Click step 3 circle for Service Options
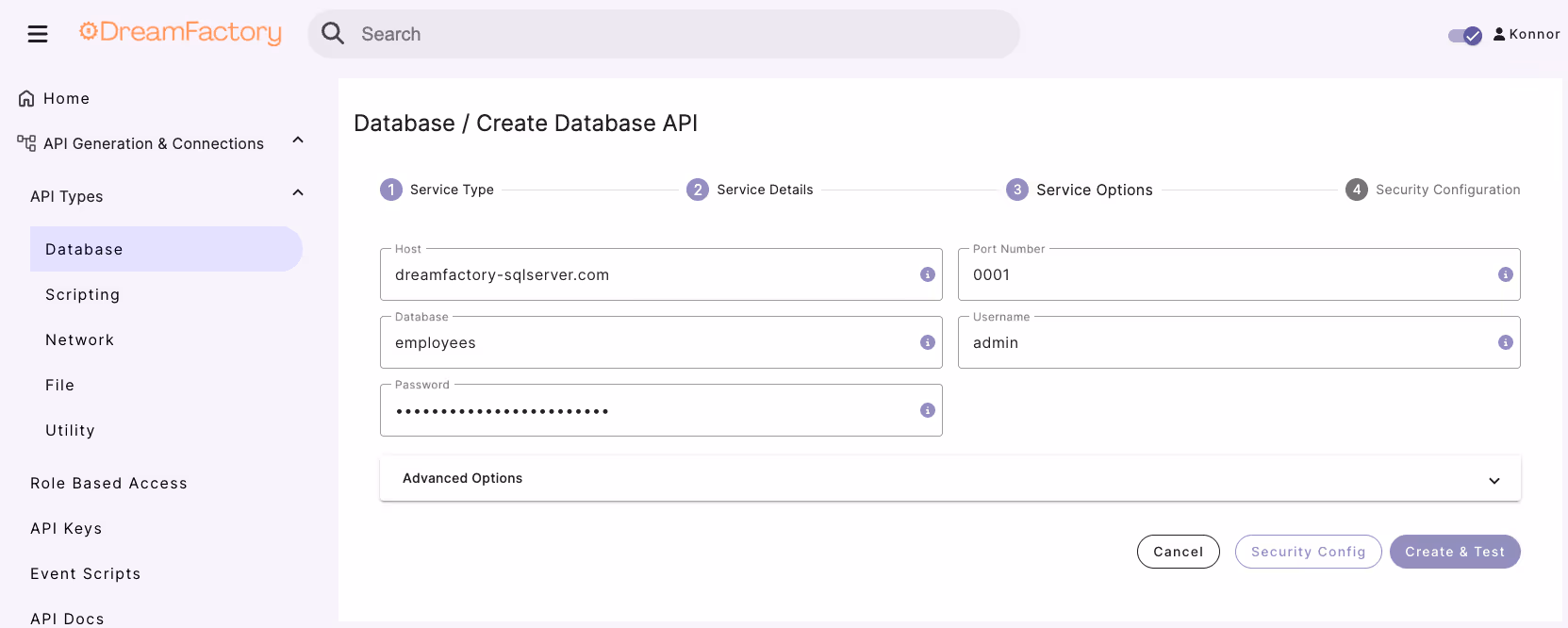1568x628 pixels. point(1017,190)
